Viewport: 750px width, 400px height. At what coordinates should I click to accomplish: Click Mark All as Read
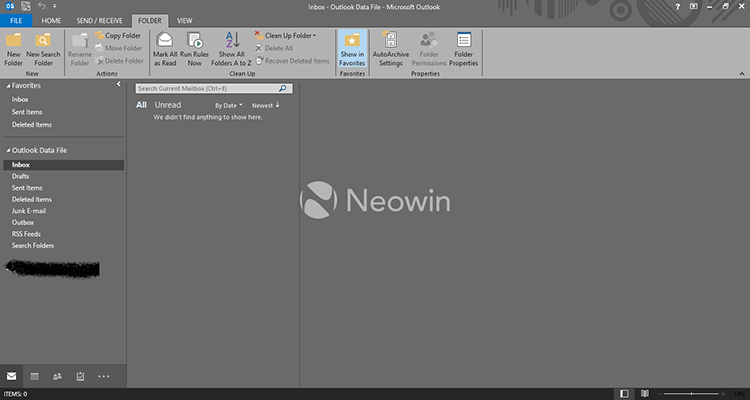[x=165, y=49]
